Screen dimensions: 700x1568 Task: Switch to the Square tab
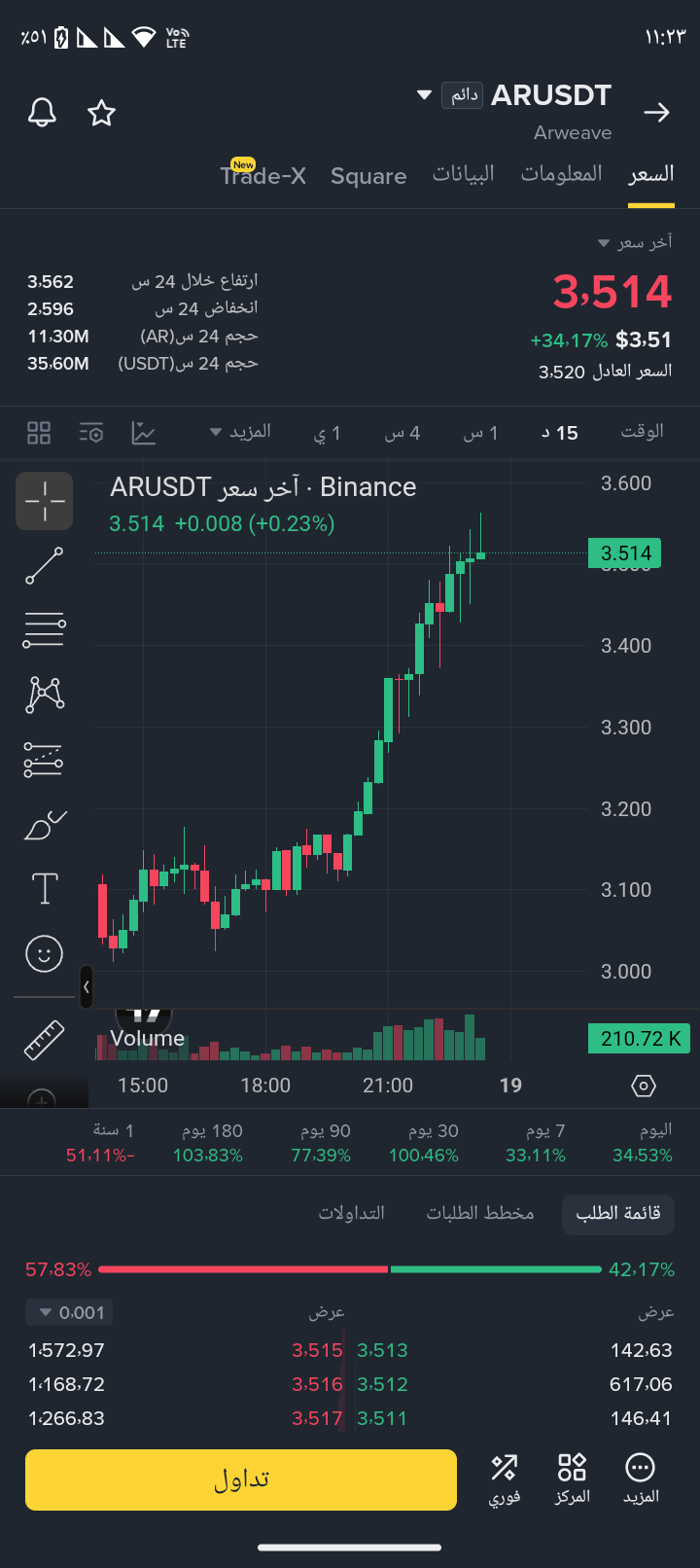click(x=368, y=176)
